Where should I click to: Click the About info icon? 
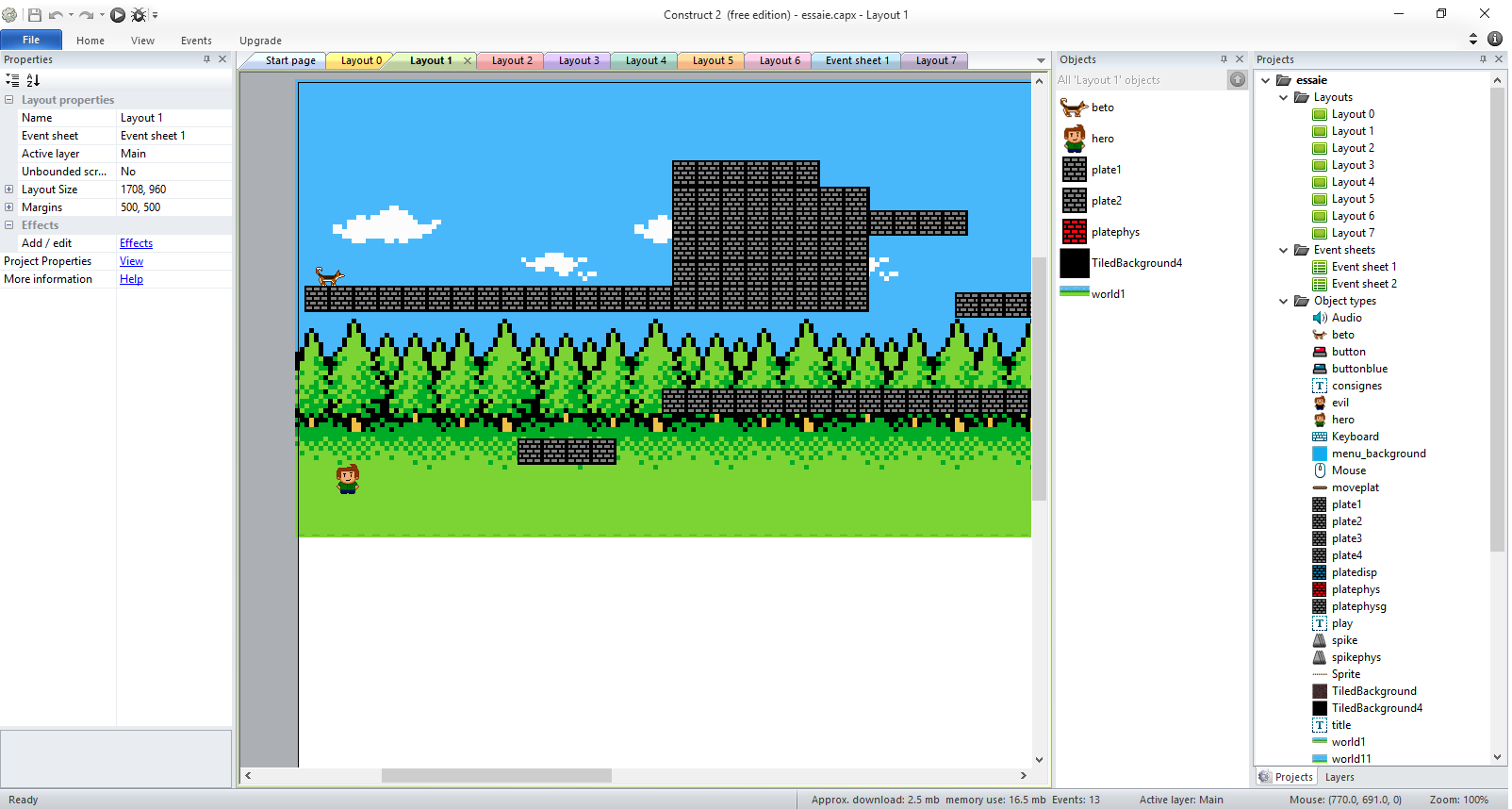[x=1495, y=39]
